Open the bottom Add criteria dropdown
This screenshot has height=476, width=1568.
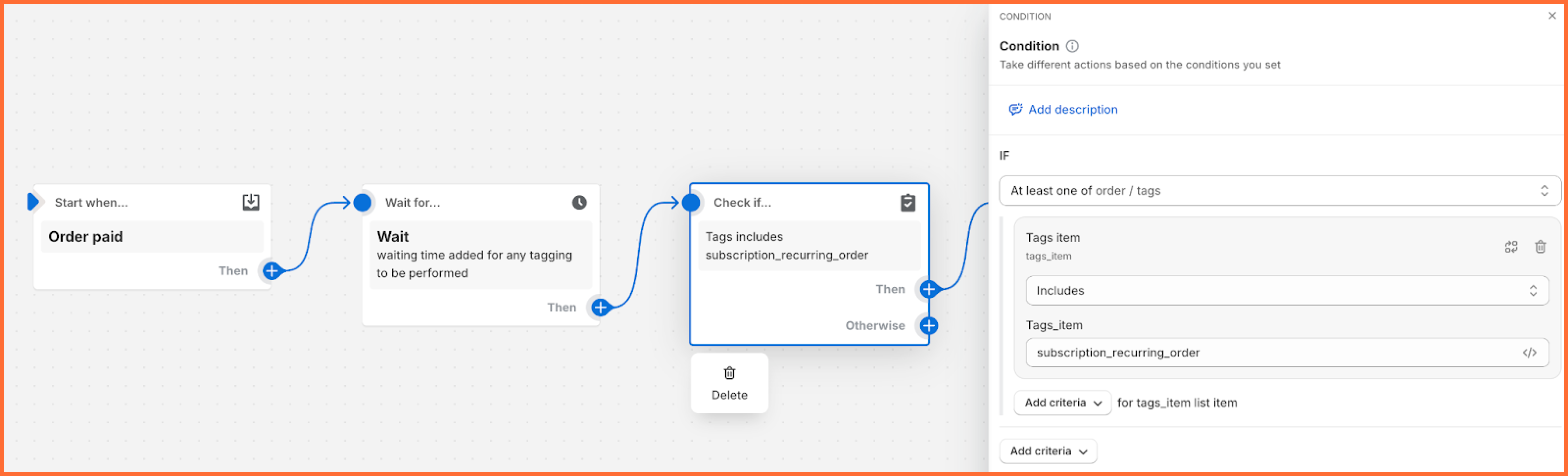(x=1048, y=451)
